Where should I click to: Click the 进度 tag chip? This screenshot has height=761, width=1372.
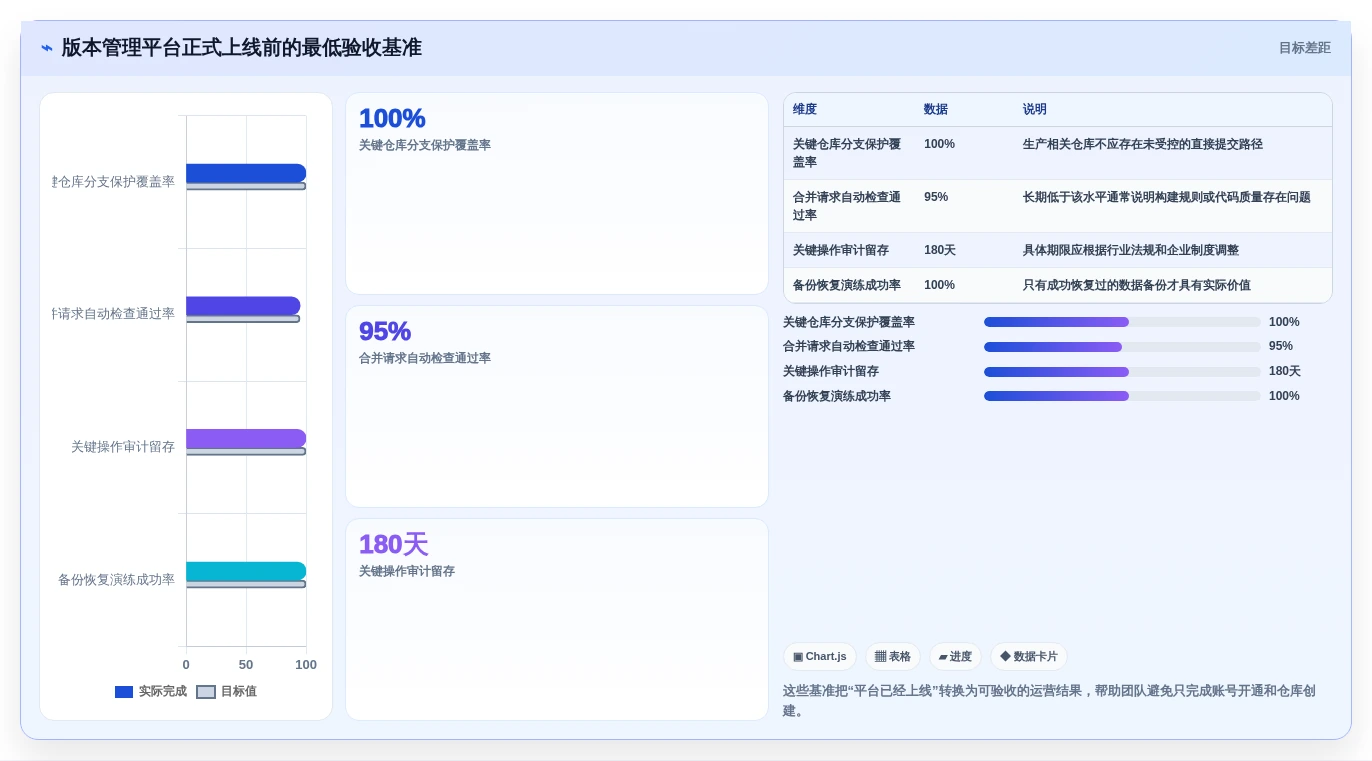955,657
